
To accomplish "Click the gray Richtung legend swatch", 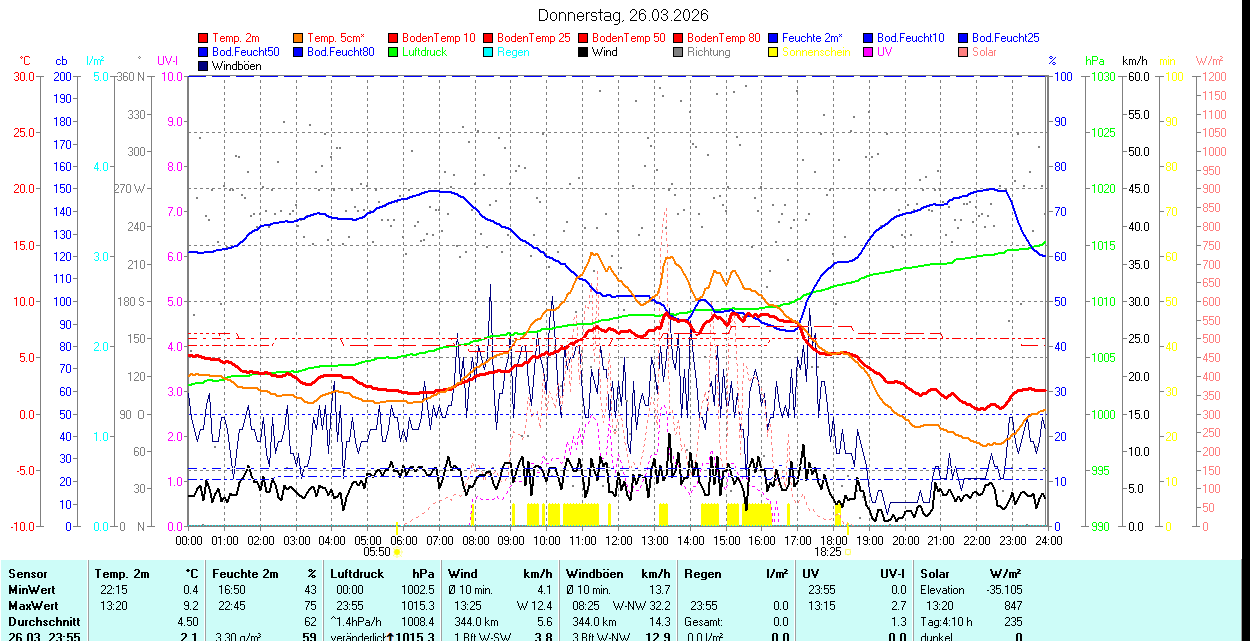I will click(x=678, y=52).
